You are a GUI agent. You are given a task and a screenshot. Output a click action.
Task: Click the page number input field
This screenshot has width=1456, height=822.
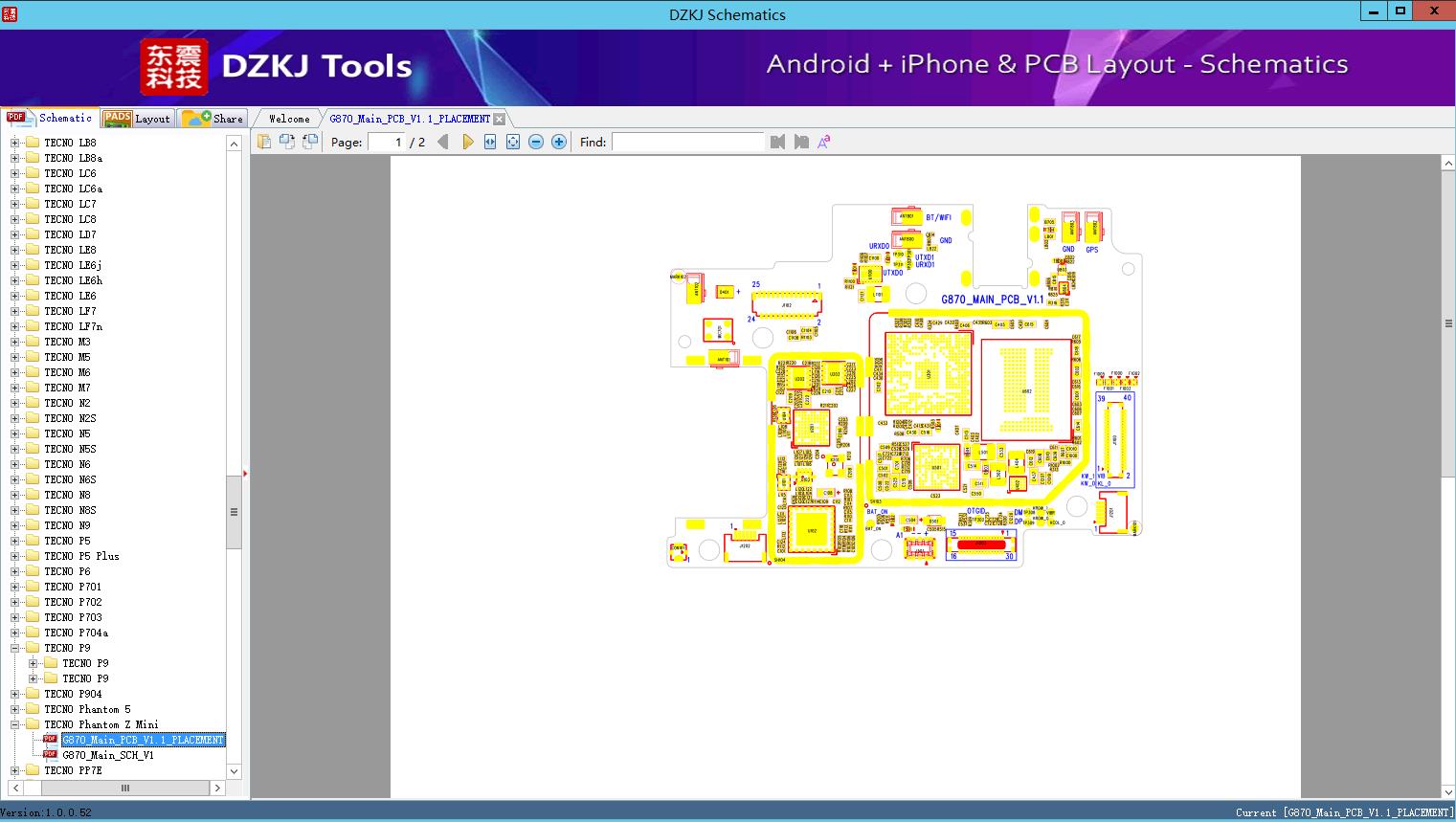(x=387, y=142)
